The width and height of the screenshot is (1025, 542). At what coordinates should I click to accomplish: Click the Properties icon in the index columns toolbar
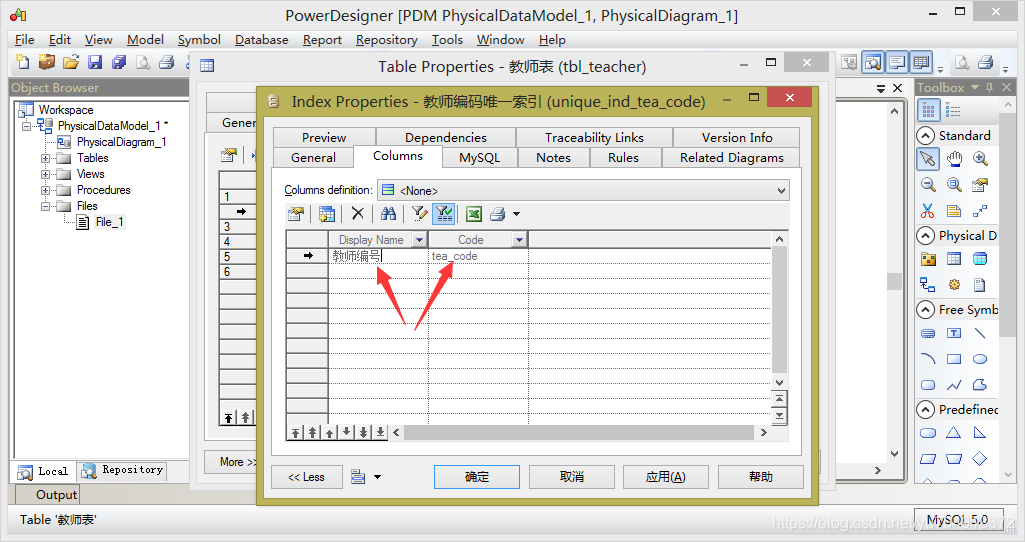click(x=296, y=214)
